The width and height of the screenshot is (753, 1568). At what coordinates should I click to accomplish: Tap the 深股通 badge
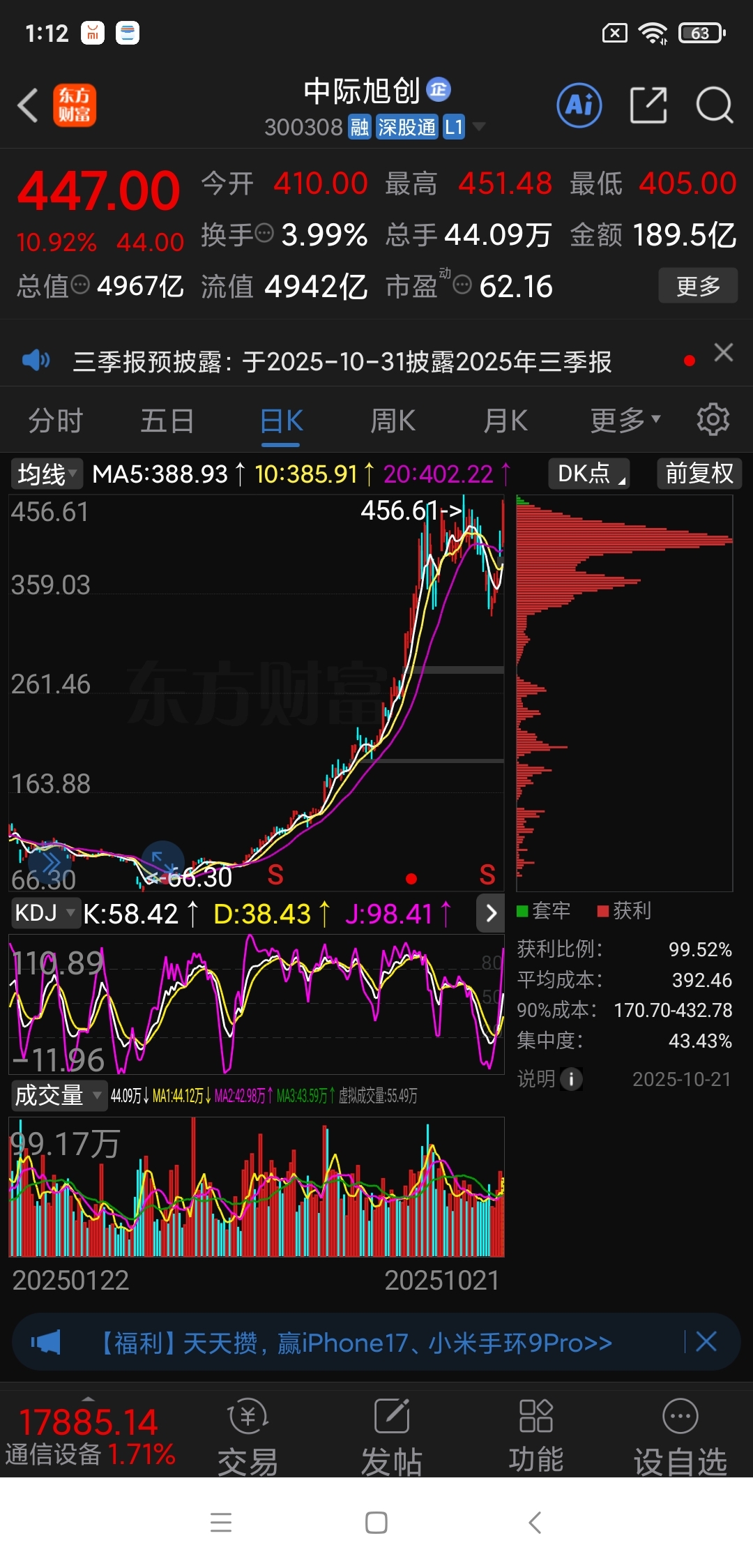(x=406, y=127)
